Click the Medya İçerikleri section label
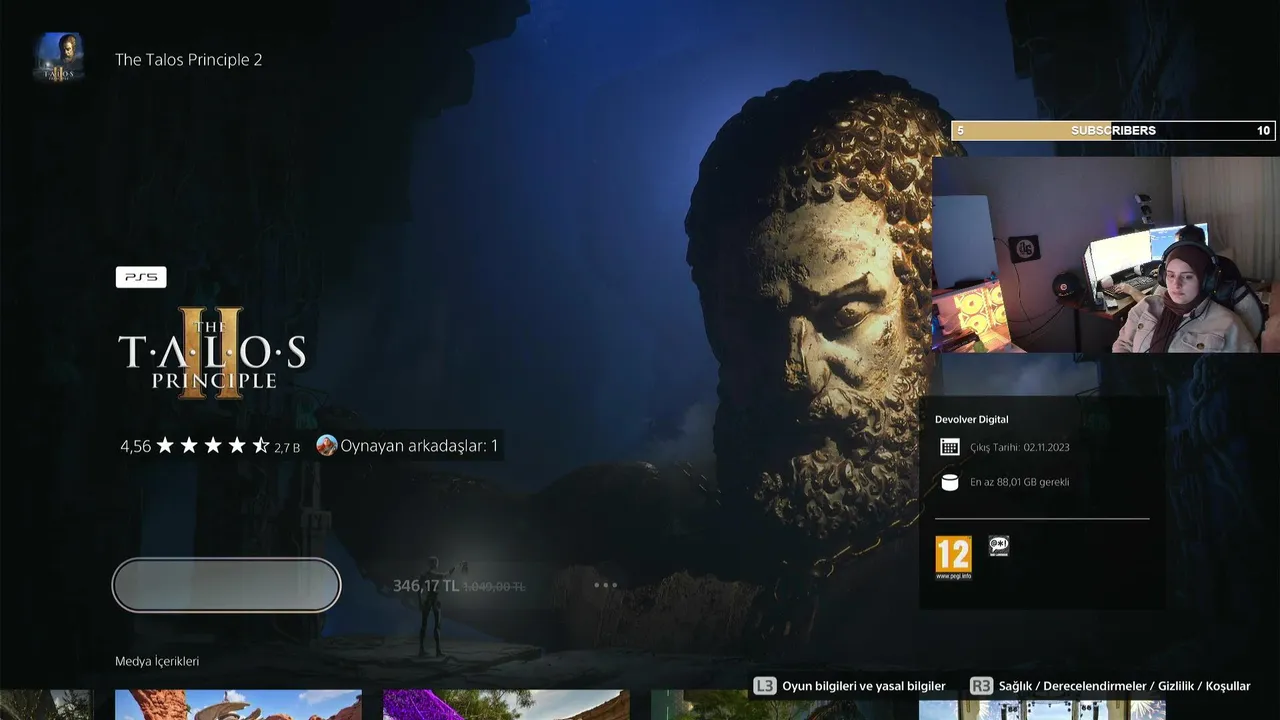Screen dimensions: 1280x720 (157, 661)
